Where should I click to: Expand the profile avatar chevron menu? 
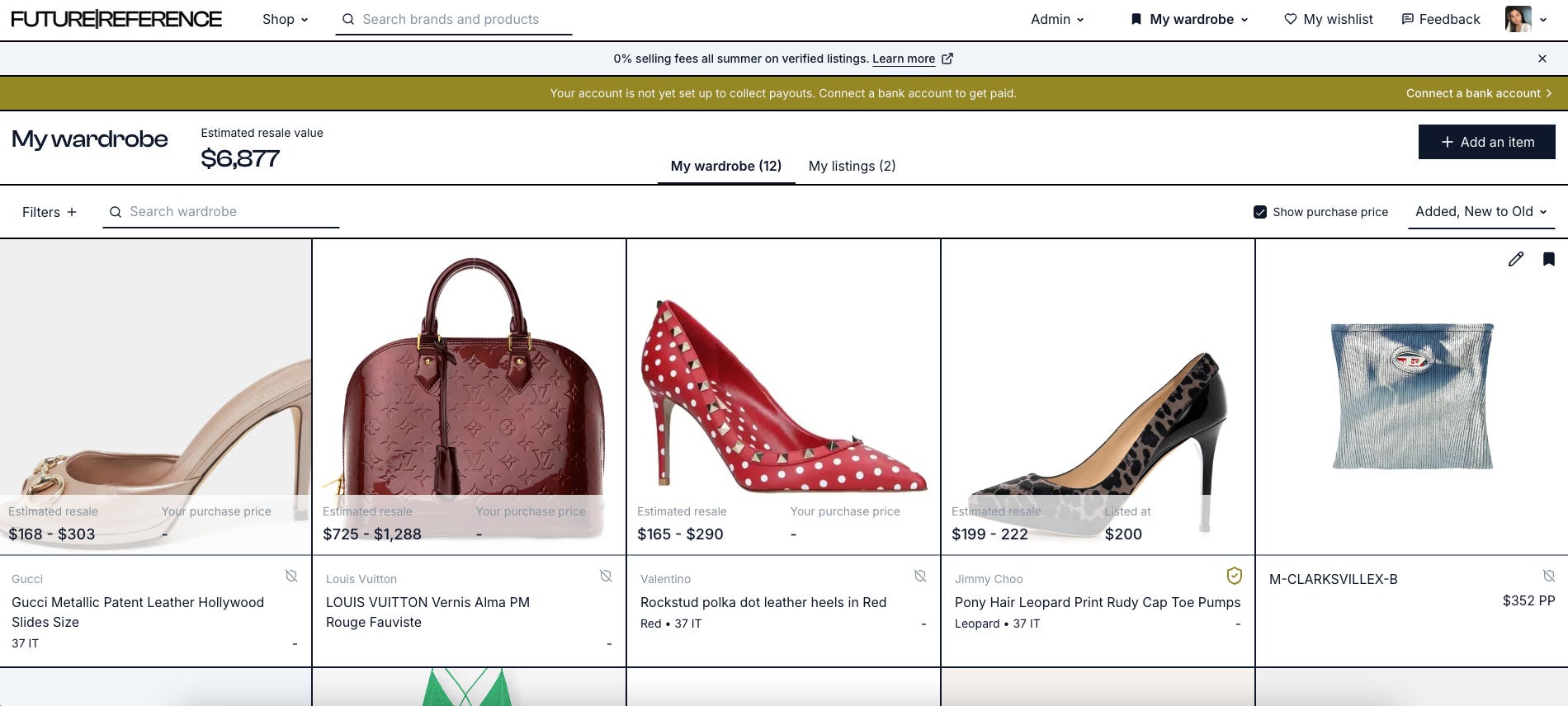1543,19
